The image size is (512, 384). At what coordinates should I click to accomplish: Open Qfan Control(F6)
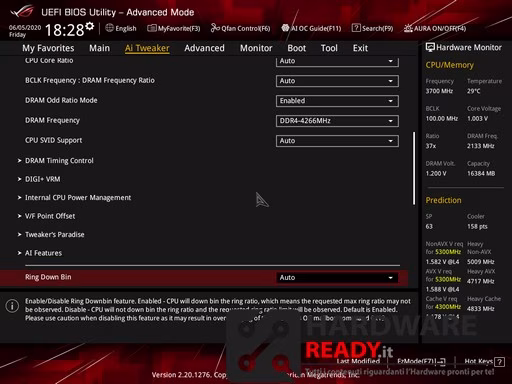pyautogui.click(x=240, y=28)
